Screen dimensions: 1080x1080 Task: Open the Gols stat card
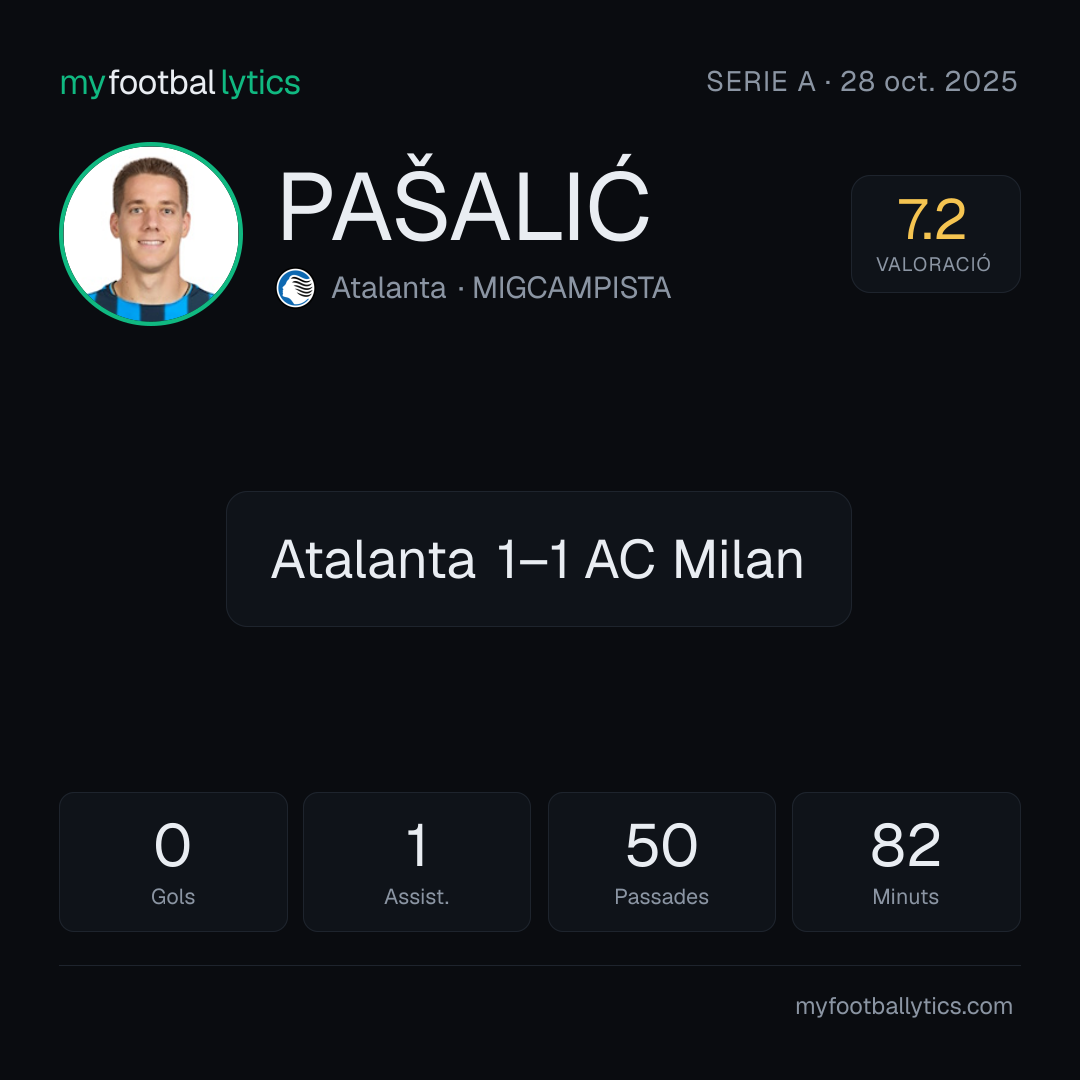point(173,862)
